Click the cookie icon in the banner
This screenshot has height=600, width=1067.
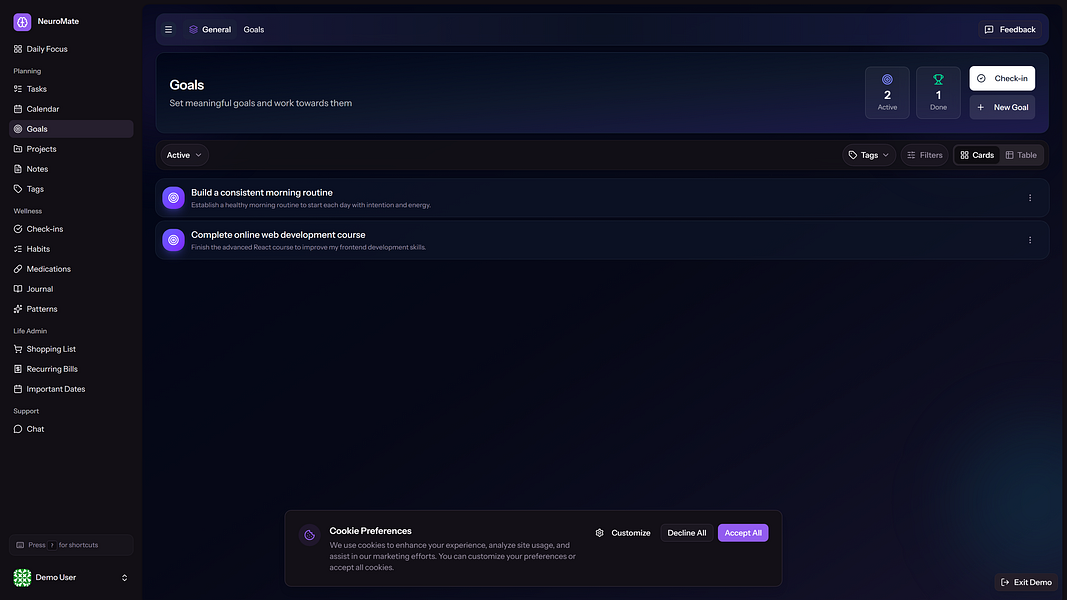(x=310, y=535)
